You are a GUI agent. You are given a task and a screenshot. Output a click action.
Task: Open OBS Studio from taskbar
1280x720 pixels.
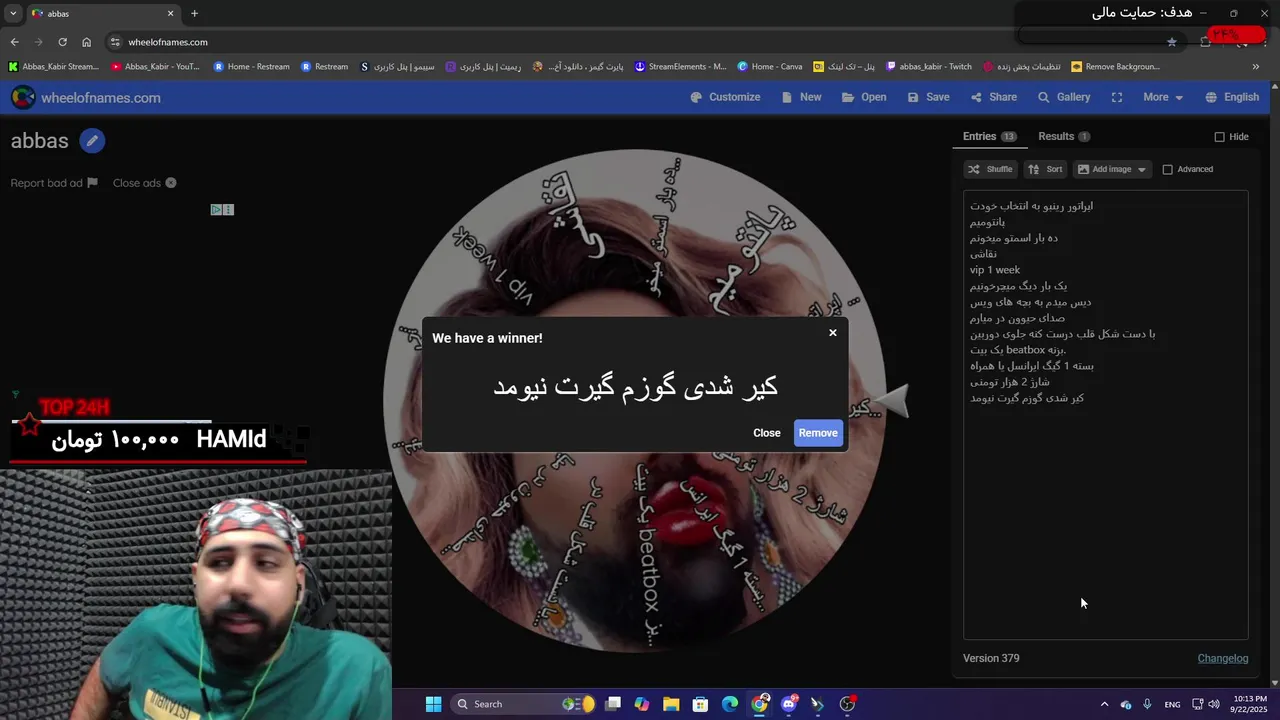pos(848,704)
